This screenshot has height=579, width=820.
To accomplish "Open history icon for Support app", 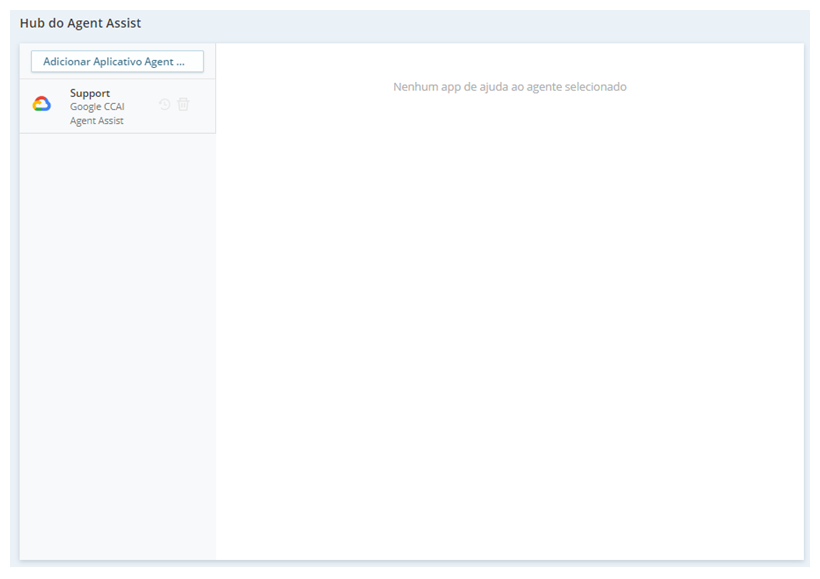I will pos(165,105).
